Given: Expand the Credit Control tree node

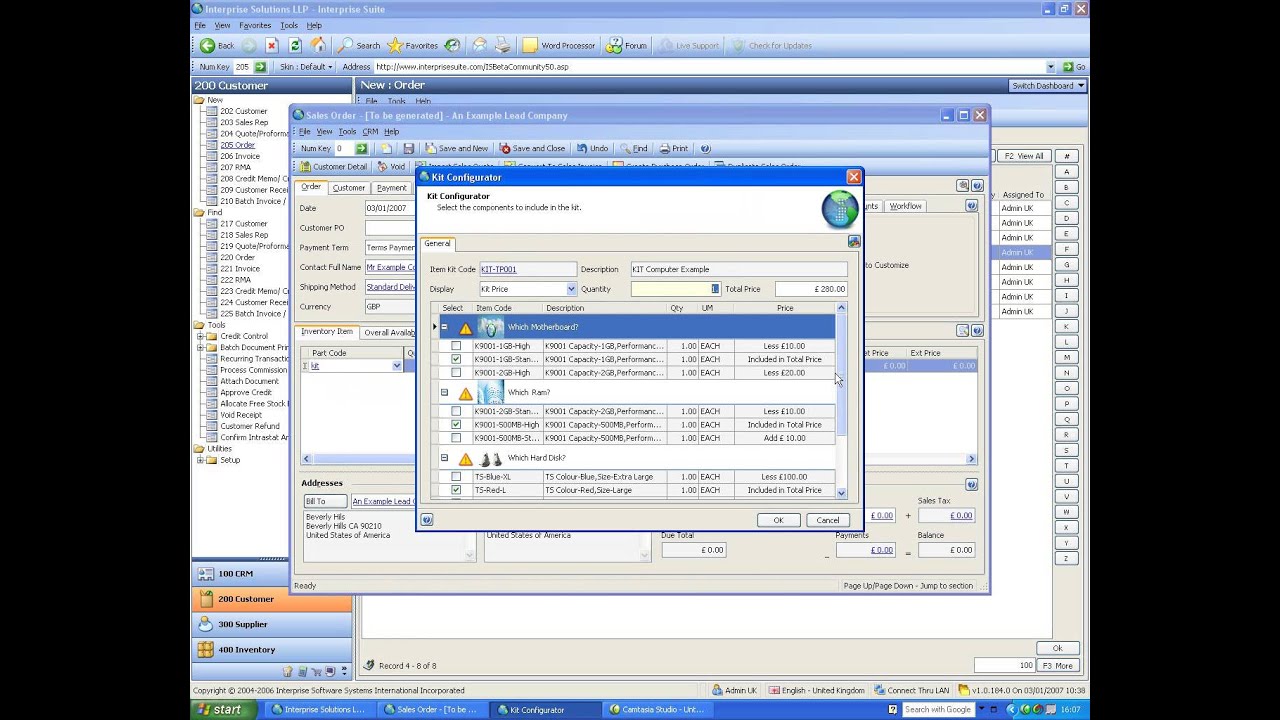Looking at the screenshot, I should (200, 336).
